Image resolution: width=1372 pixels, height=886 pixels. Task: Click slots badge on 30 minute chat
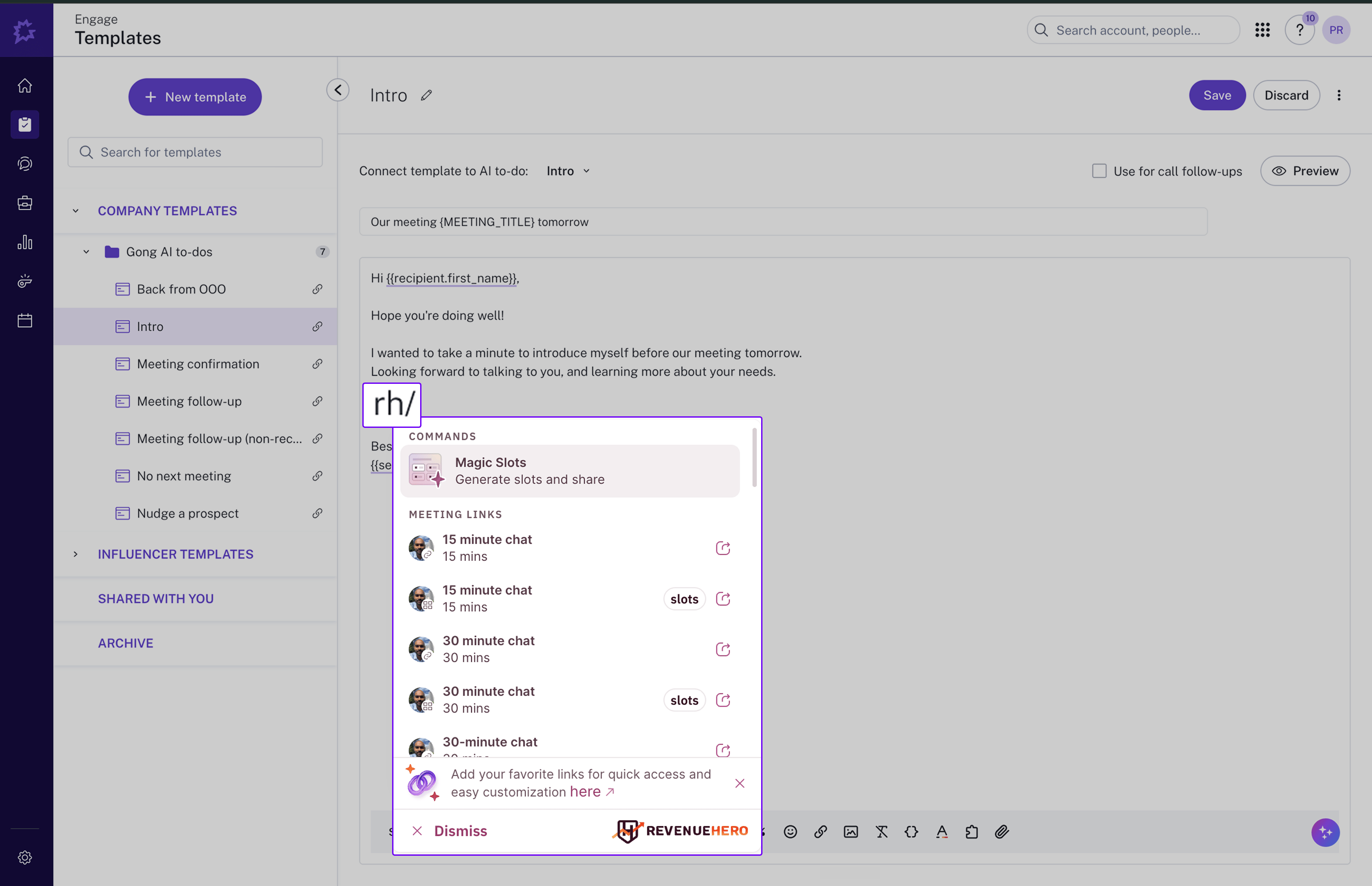(684, 700)
